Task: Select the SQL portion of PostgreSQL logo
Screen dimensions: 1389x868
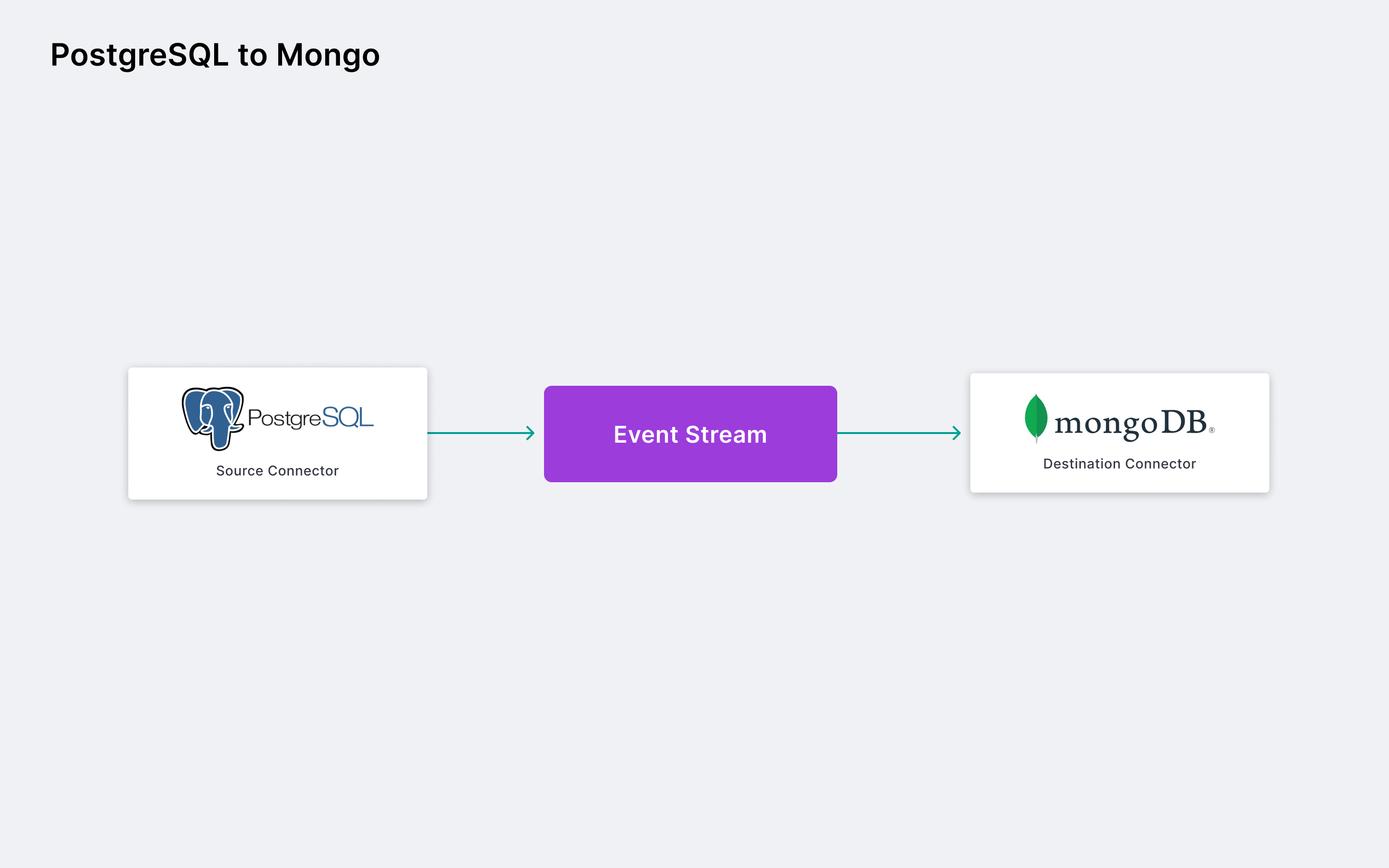Action: [x=347, y=417]
